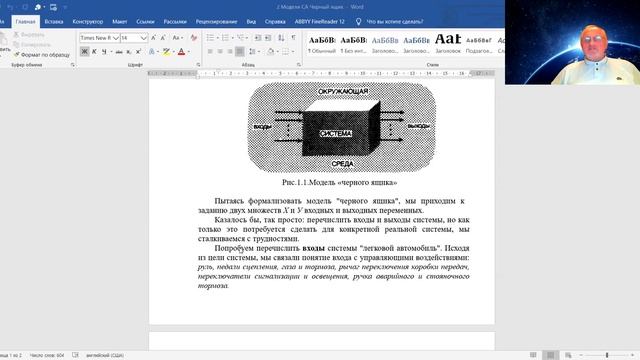Viewport: 640px width, 360px height.
Task: Toggle paragraph marks display (¶)
Action: click(293, 38)
